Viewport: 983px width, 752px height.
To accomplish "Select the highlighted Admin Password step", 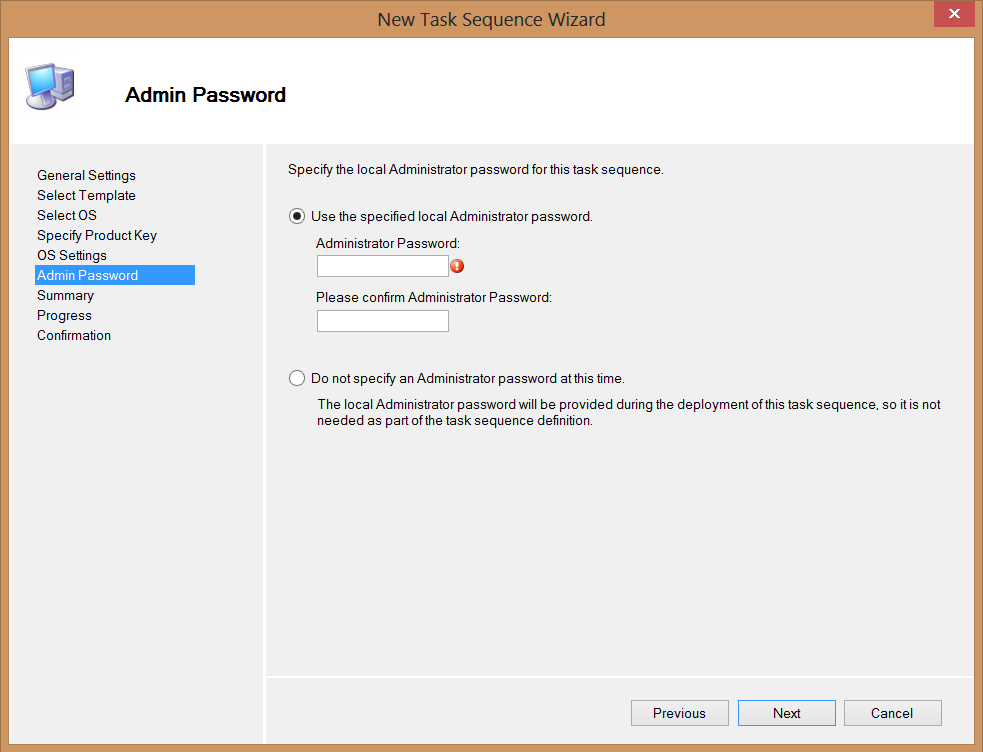I will [x=88, y=275].
